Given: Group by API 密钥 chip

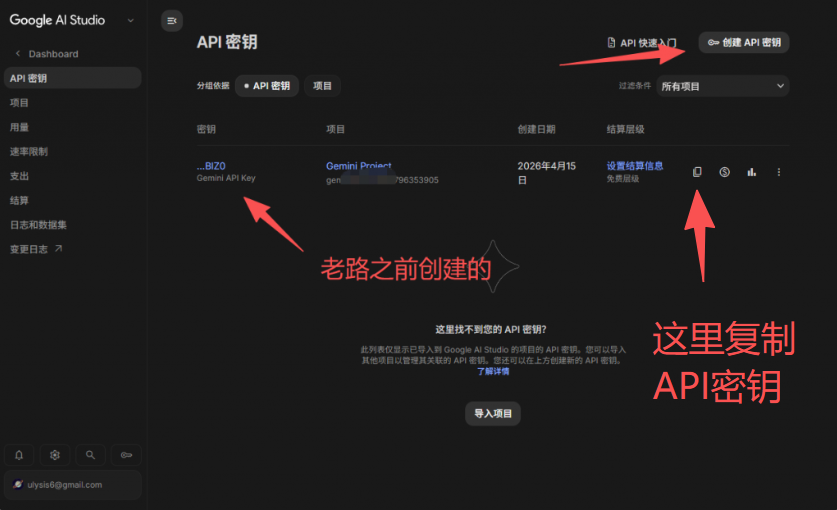Looking at the screenshot, I should pyautogui.click(x=267, y=86).
